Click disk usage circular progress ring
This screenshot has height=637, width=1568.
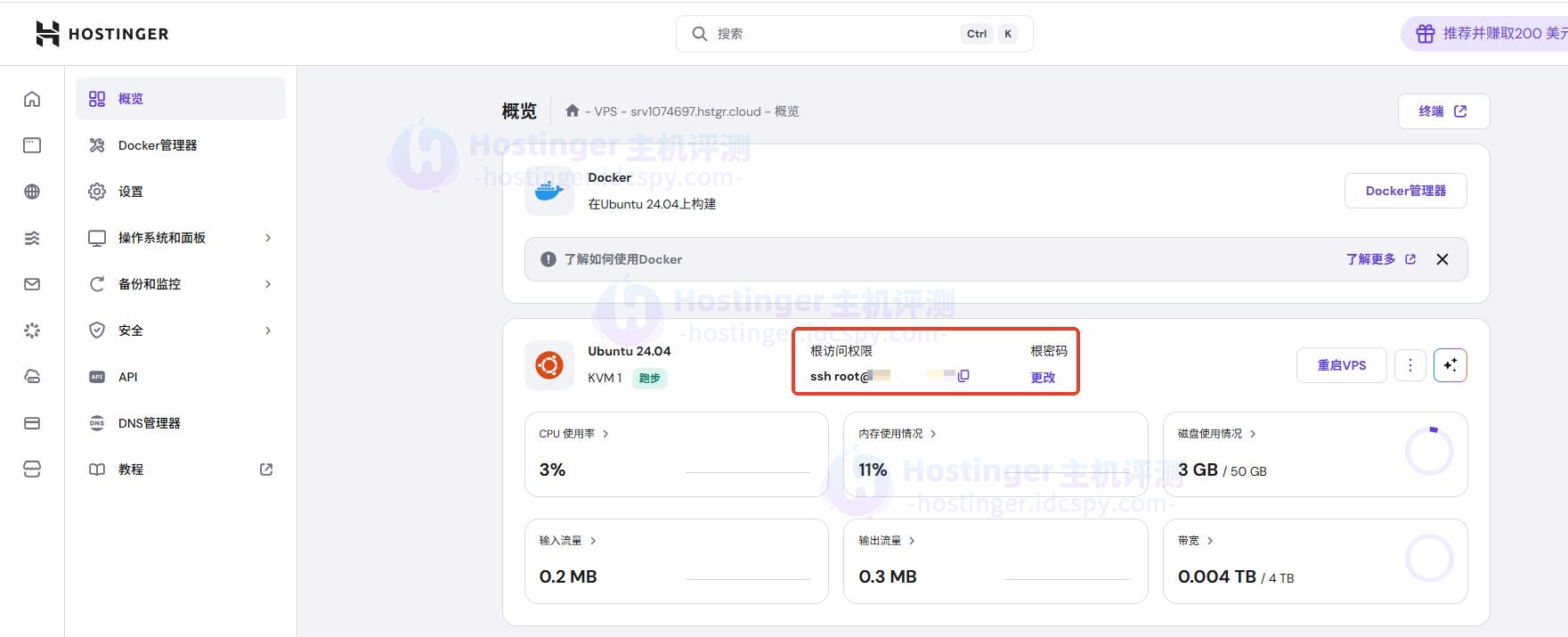pyautogui.click(x=1429, y=452)
